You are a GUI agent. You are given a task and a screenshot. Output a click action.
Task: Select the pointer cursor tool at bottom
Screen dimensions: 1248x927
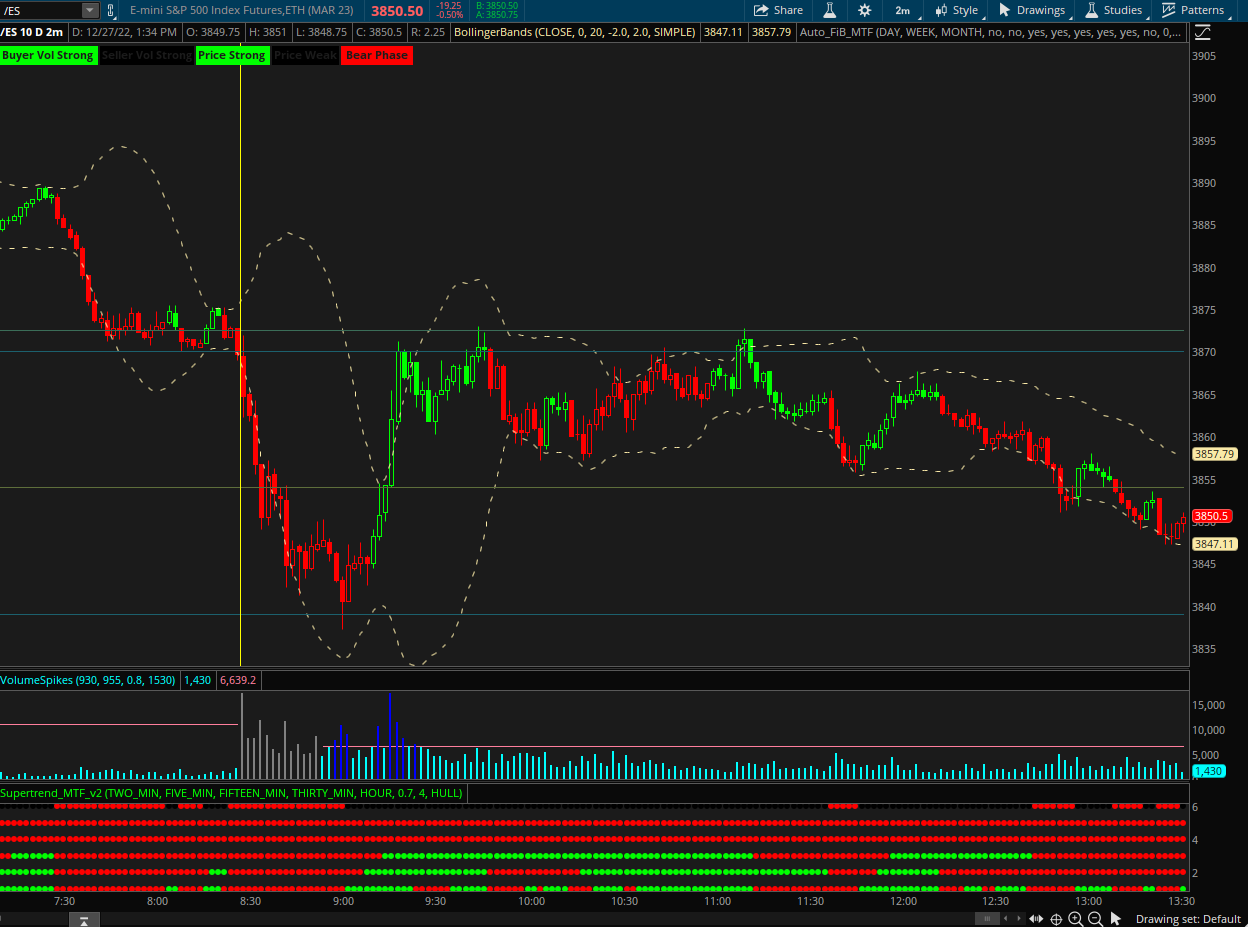(1116, 919)
